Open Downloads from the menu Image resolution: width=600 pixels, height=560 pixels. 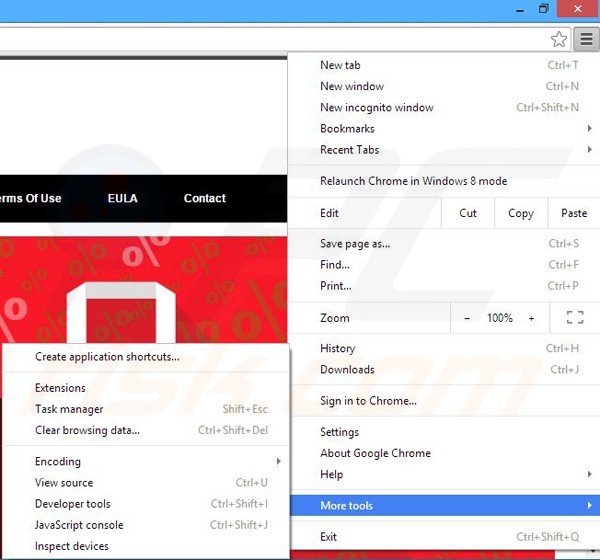(445, 369)
